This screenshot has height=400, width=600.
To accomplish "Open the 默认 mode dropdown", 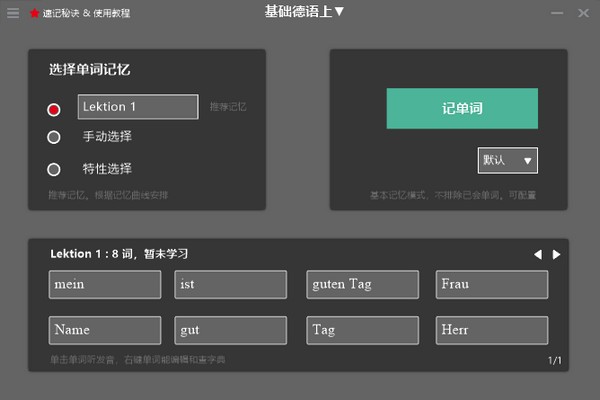I will tap(508, 160).
